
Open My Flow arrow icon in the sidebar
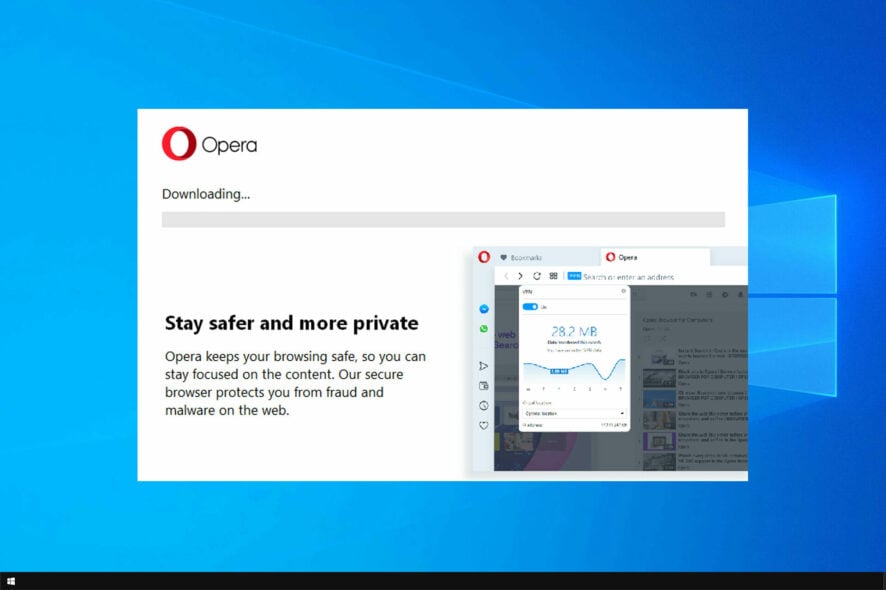[484, 366]
